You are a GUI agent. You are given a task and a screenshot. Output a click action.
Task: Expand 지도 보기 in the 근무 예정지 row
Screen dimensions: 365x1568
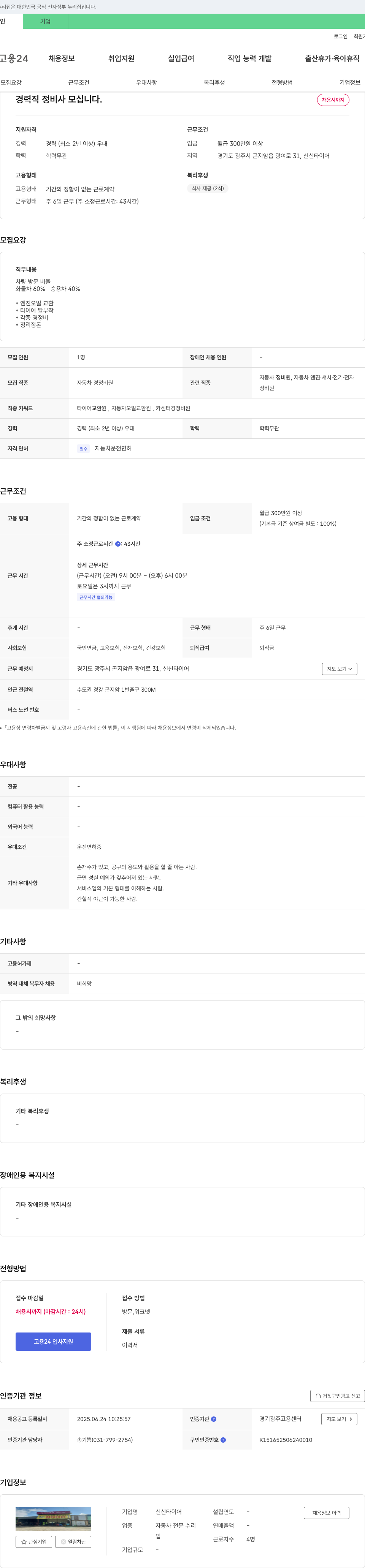(x=340, y=669)
